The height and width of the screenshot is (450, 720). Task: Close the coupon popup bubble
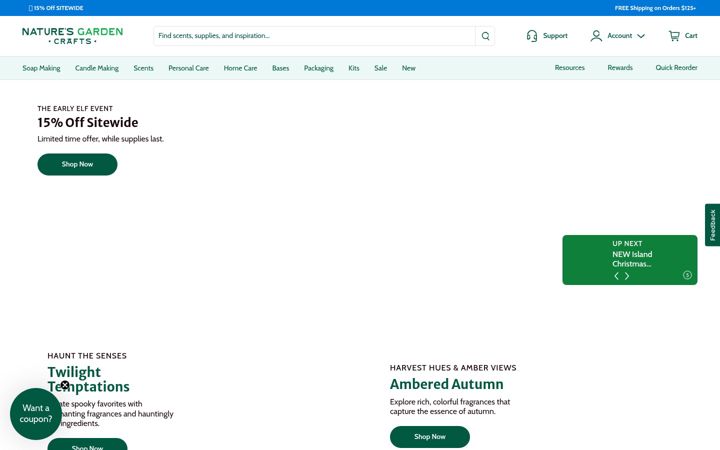pos(65,385)
